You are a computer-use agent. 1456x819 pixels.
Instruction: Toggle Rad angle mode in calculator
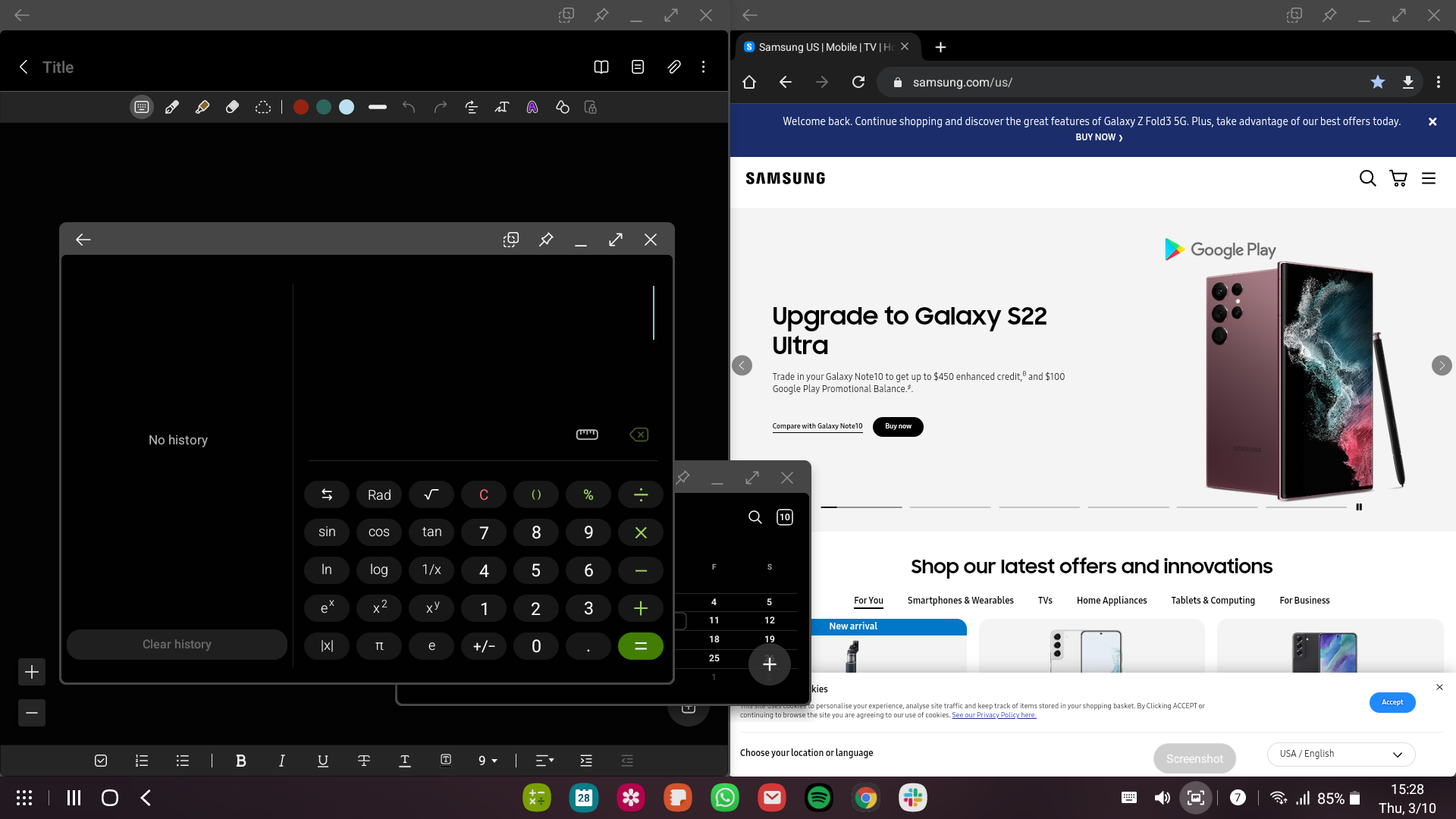click(379, 495)
